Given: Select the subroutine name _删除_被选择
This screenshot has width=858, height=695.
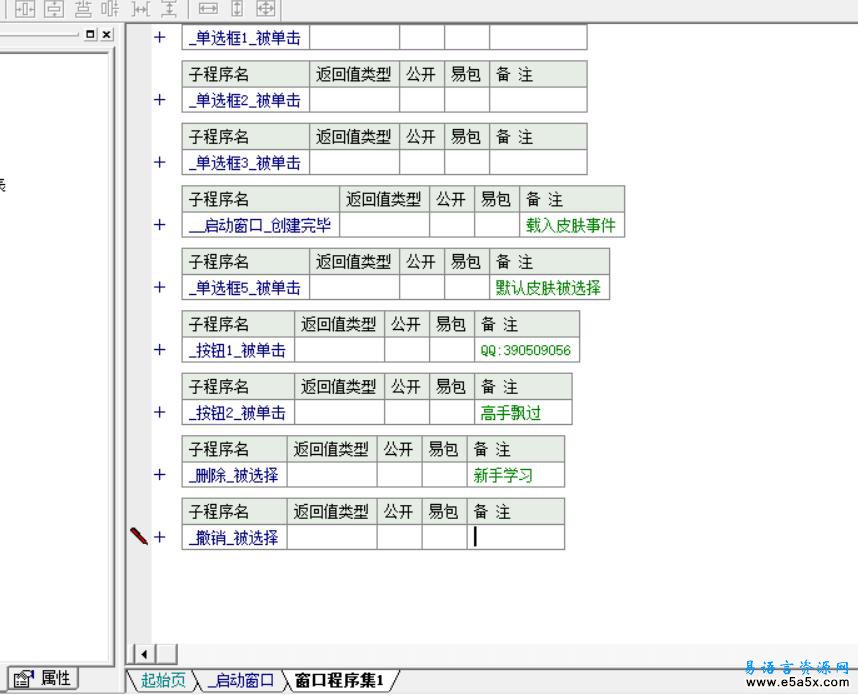Looking at the screenshot, I should 234,474.
